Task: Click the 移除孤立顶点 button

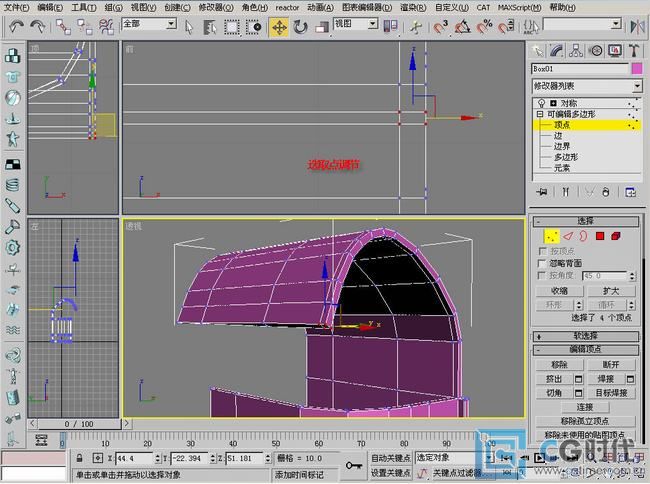Action: click(x=585, y=421)
